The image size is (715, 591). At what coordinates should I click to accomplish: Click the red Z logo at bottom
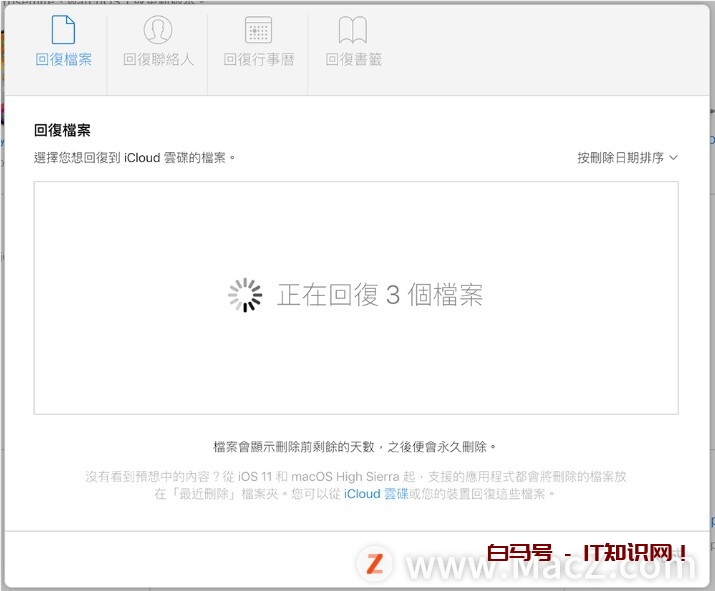click(x=375, y=564)
